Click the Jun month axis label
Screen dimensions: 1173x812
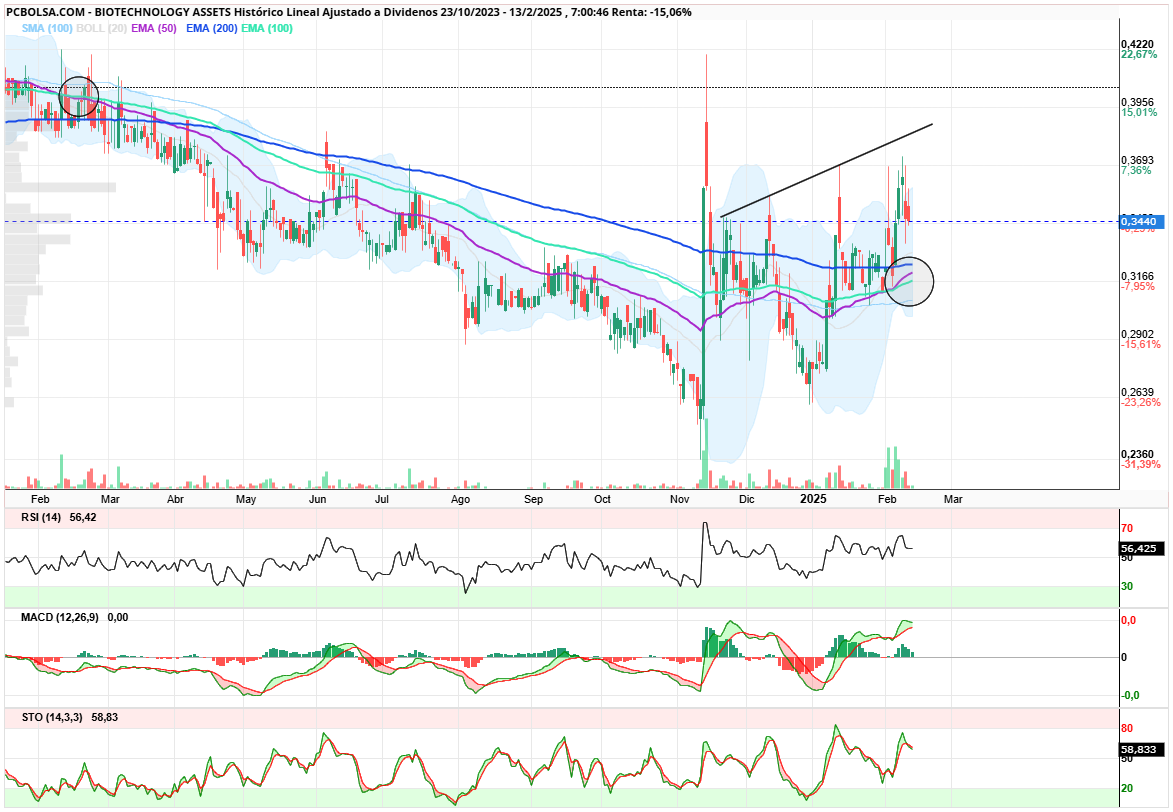tap(317, 499)
